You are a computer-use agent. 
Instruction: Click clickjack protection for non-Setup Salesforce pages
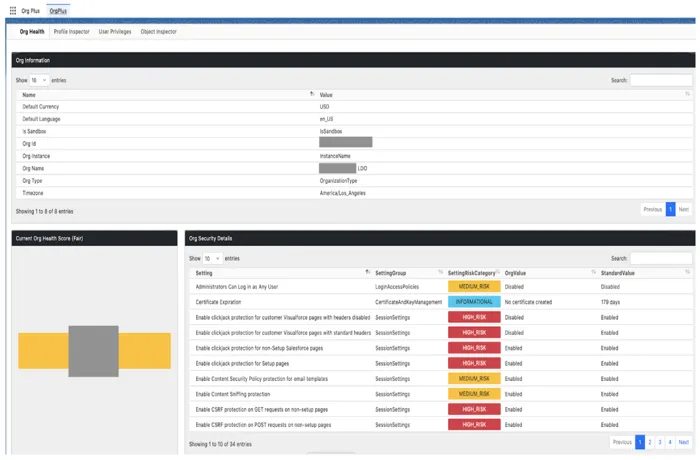pyautogui.click(x=259, y=348)
